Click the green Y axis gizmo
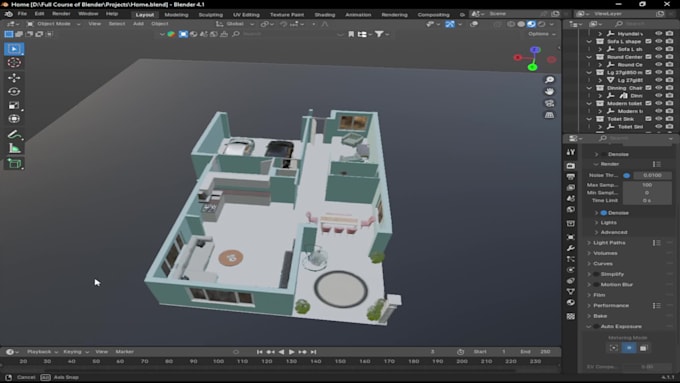680x383 pixels. pyautogui.click(x=533, y=67)
